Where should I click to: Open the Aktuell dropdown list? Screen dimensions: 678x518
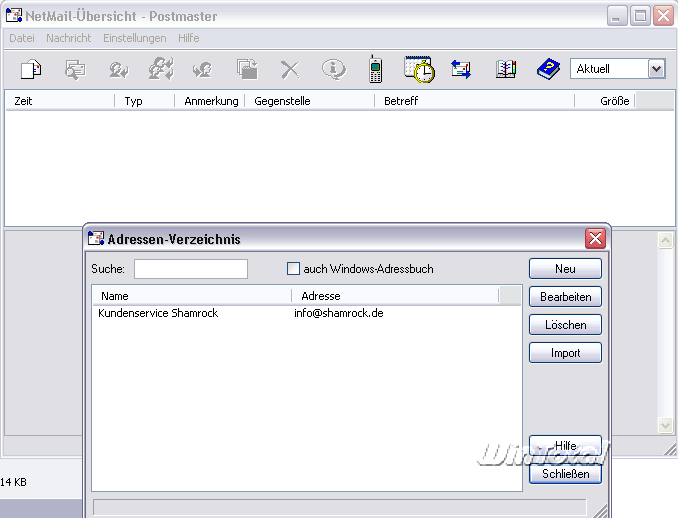click(x=656, y=69)
